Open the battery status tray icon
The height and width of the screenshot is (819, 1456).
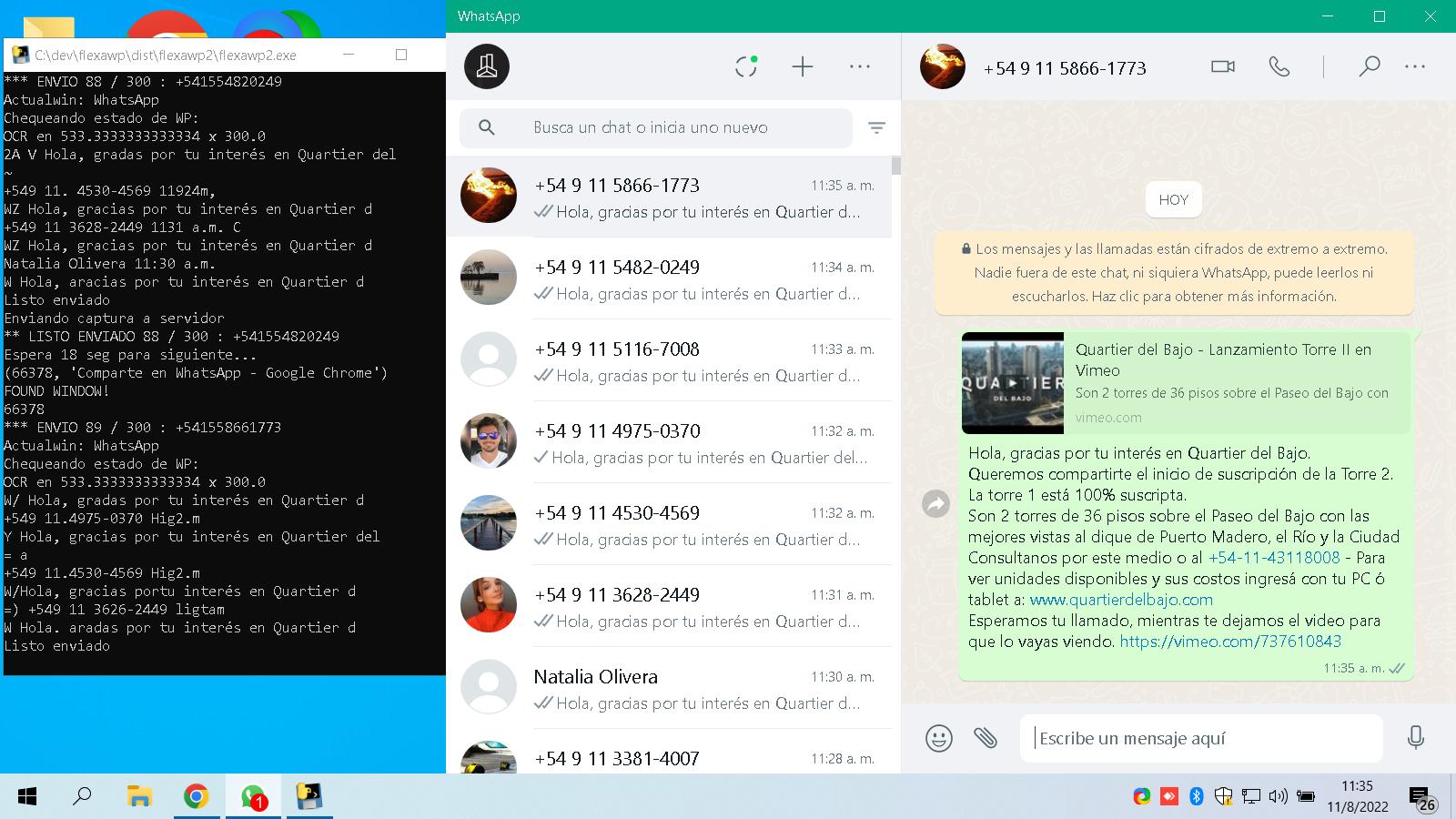[1306, 797]
